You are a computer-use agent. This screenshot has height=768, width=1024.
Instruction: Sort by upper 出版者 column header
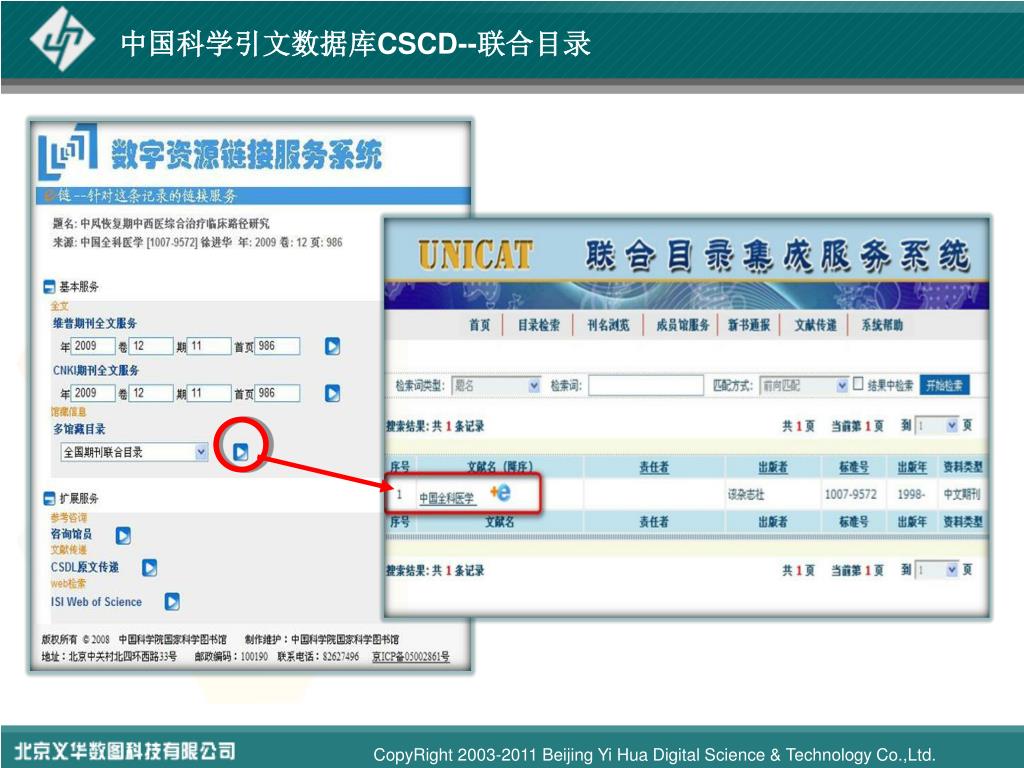[x=773, y=467]
